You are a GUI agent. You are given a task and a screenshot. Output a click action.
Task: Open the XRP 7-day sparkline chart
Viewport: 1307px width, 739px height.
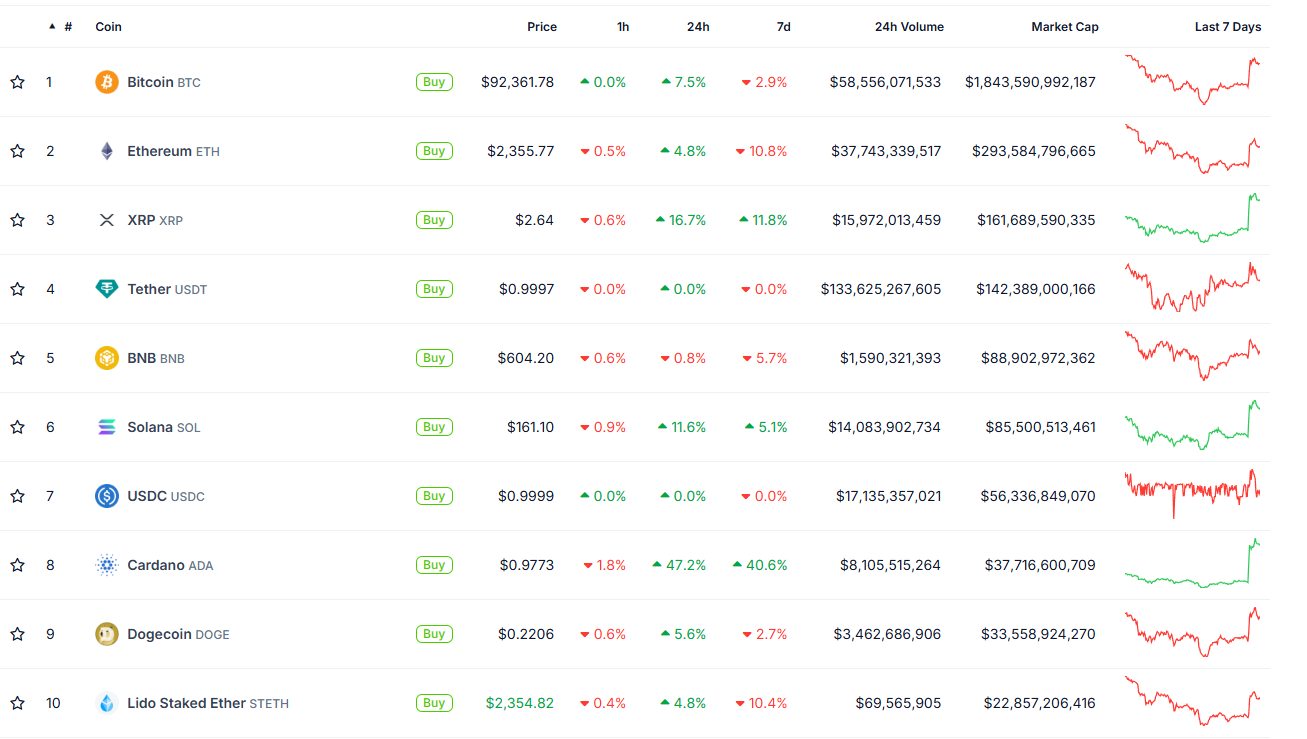[x=1192, y=218]
